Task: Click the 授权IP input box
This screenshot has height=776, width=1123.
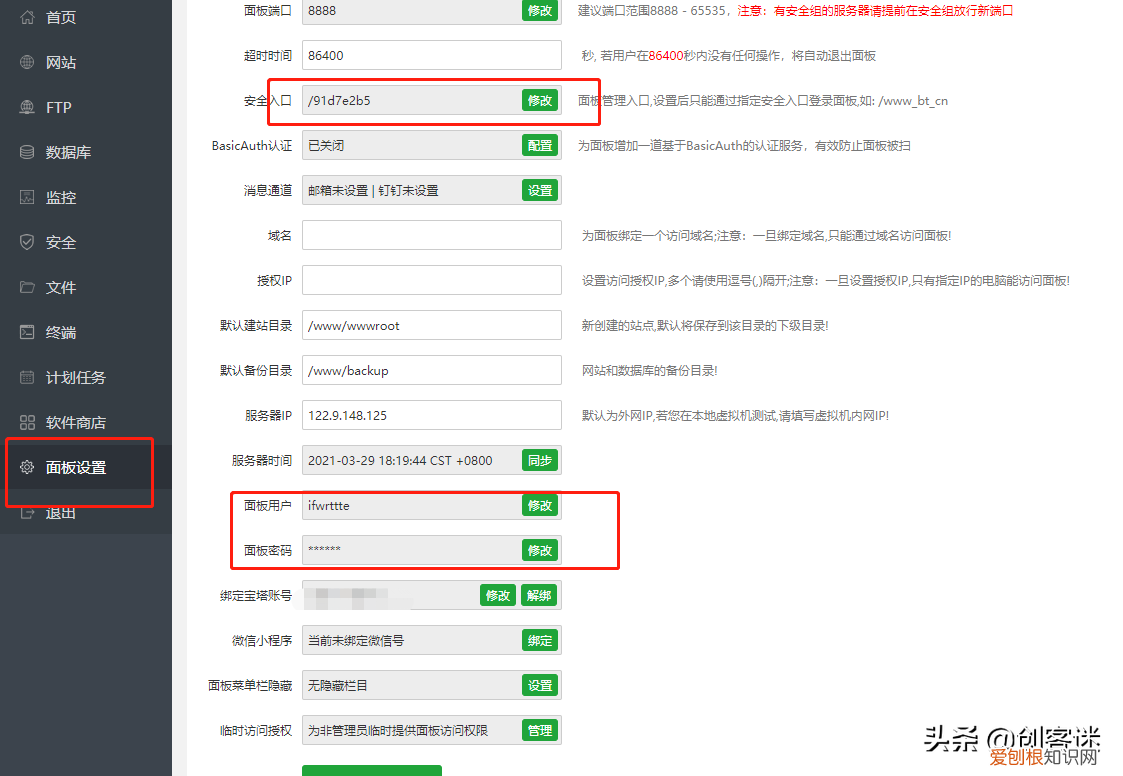Action: tap(431, 280)
